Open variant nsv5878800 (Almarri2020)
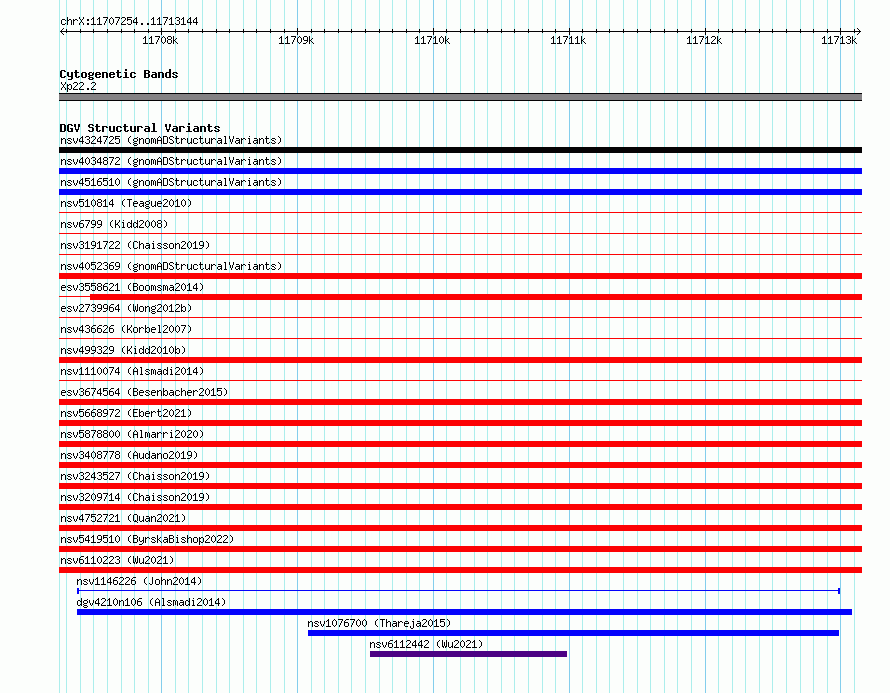890x693 pixels. click(132, 434)
